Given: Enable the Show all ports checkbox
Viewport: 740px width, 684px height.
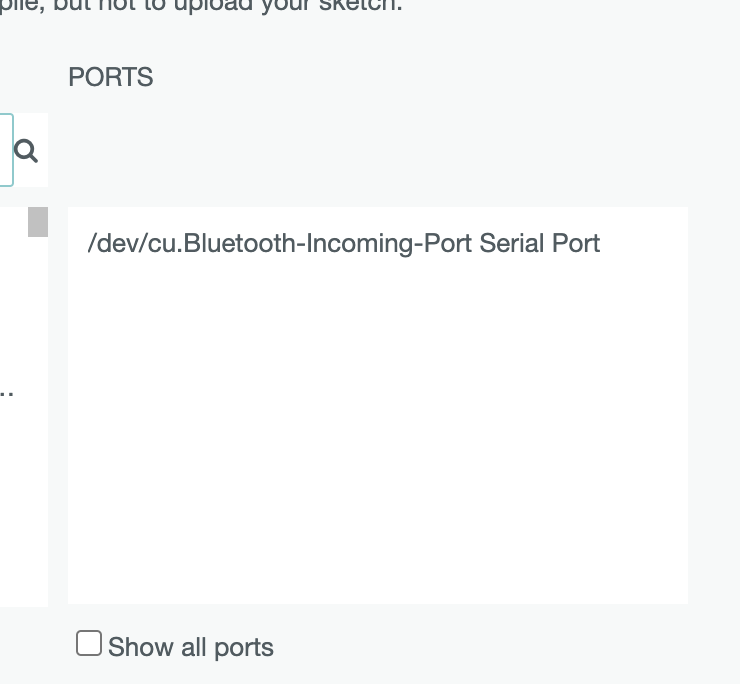Looking at the screenshot, I should 89,643.
